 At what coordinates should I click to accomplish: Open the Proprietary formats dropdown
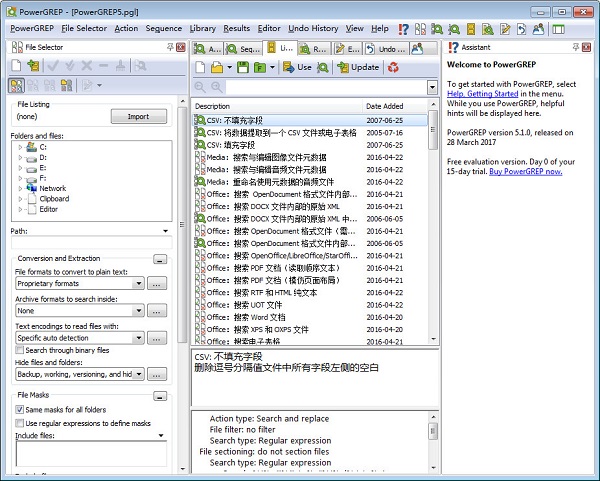pos(138,284)
